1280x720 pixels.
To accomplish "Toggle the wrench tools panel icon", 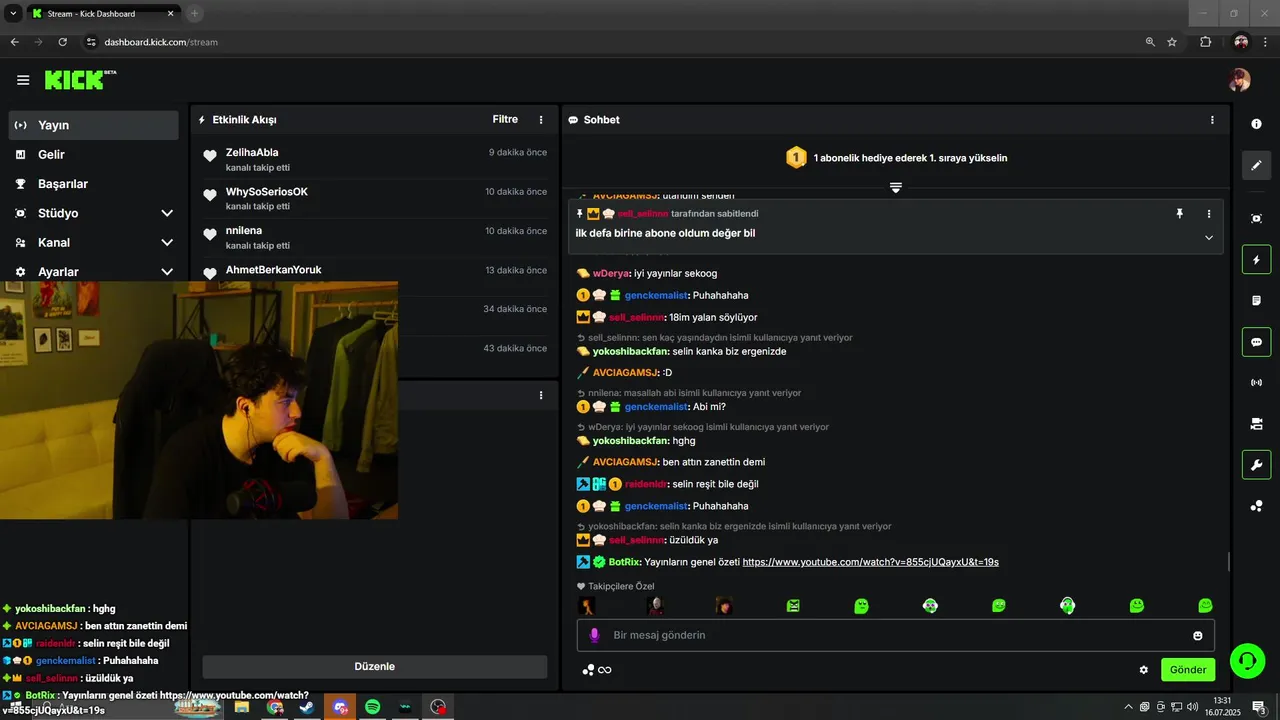I will 1257,465.
